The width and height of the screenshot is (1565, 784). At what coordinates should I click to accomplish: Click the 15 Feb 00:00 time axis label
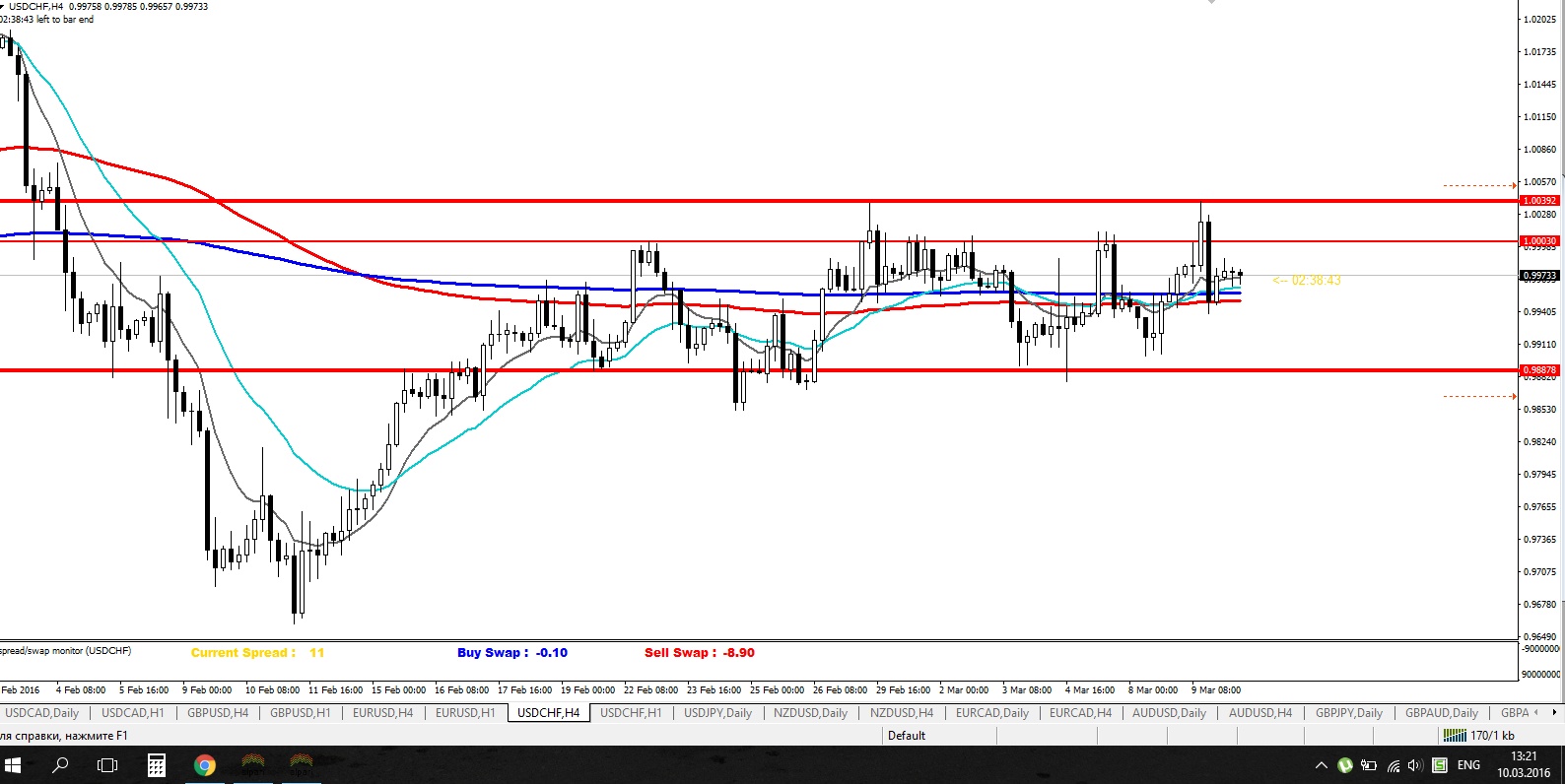tap(398, 690)
